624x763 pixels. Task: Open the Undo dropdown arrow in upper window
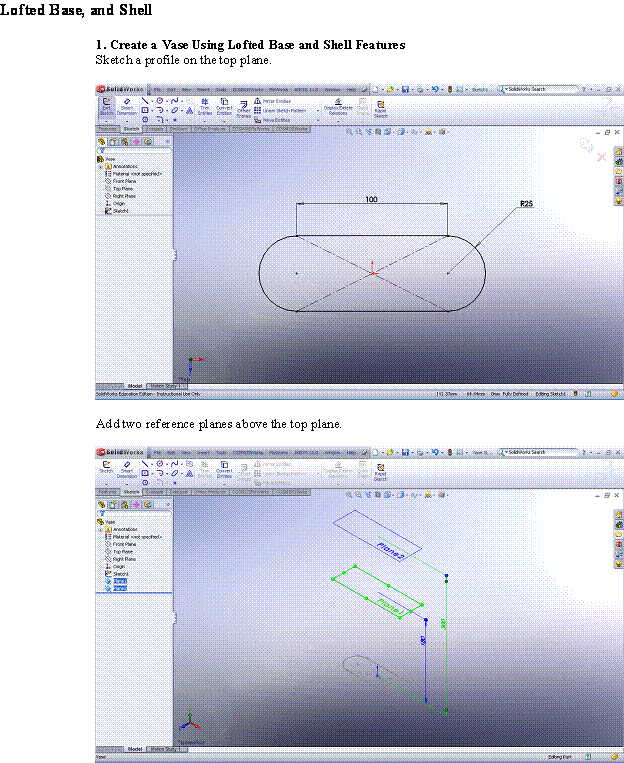(x=442, y=90)
